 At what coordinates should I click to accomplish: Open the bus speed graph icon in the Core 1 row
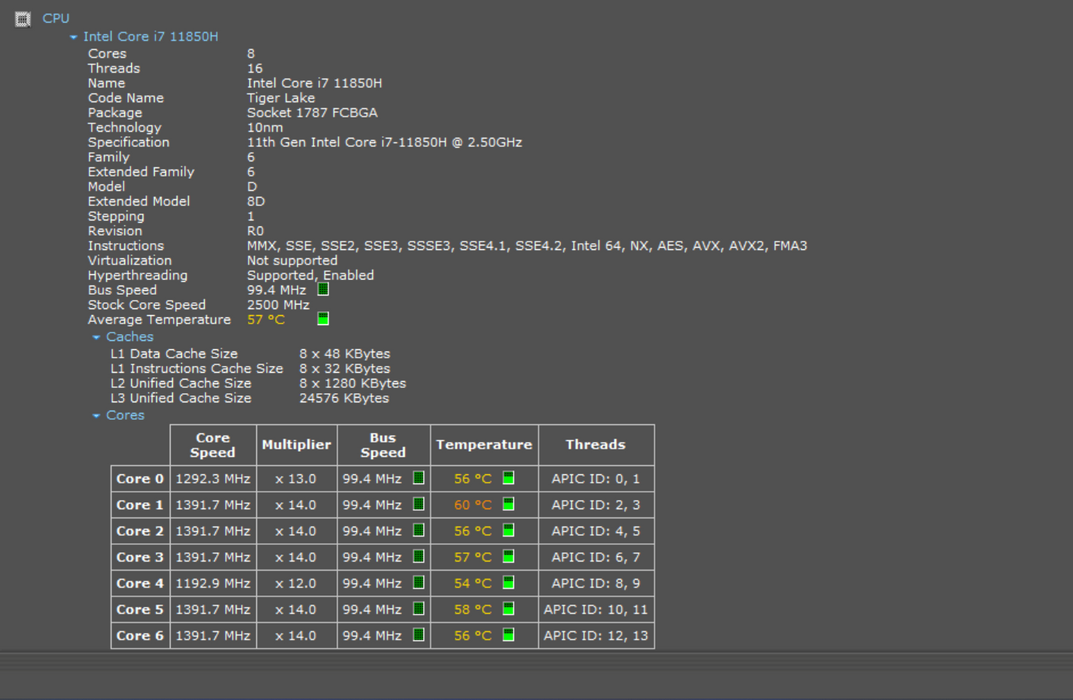[x=419, y=504]
